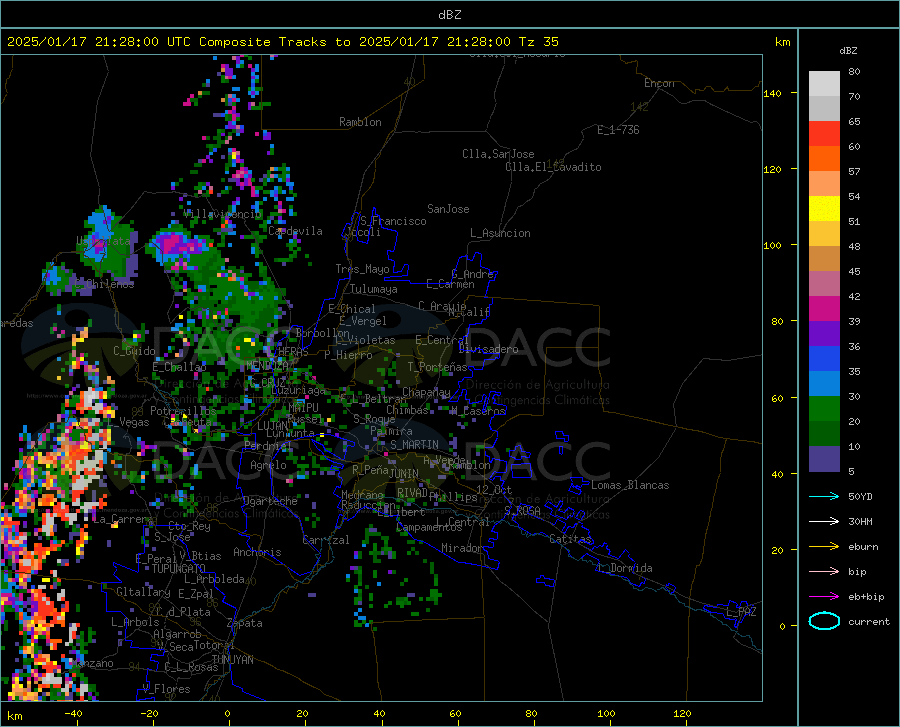Screen dimensions: 900x727
Task: Click the light gray 80 dBZ swatch
Action: coord(824,83)
